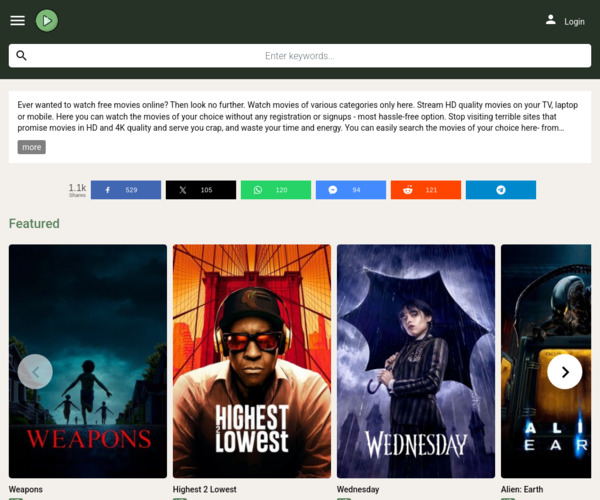Viewport: 600px width, 500px height.
Task: Share on Reddit button showing 121
Action: tap(426, 190)
